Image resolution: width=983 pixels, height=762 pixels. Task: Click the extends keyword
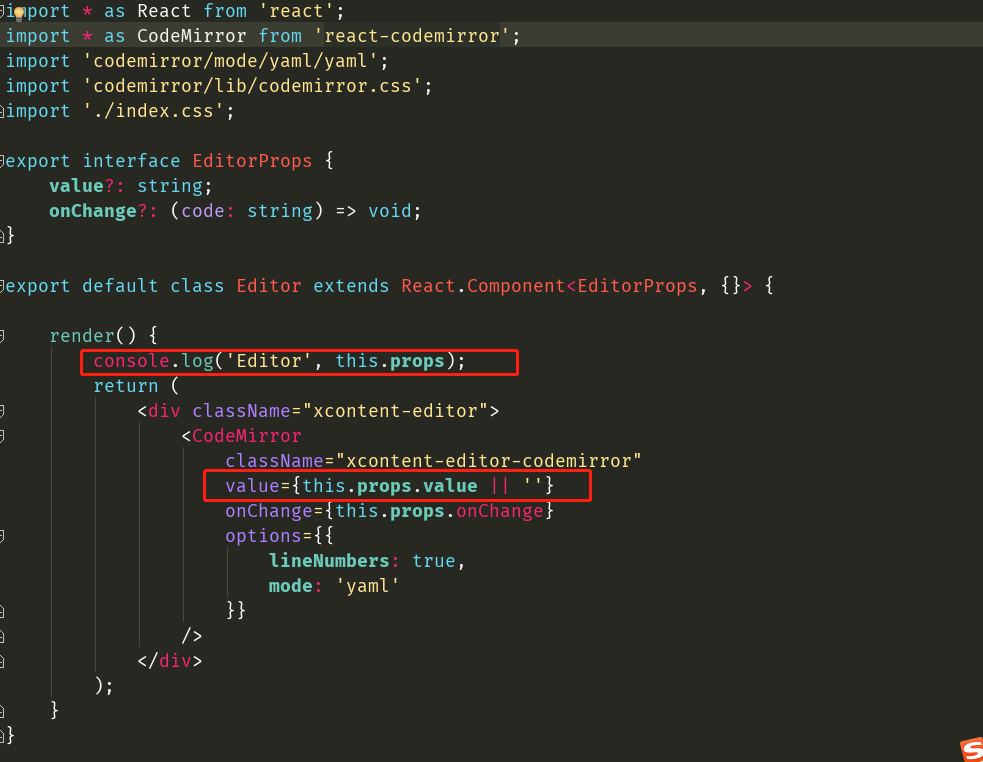351,286
